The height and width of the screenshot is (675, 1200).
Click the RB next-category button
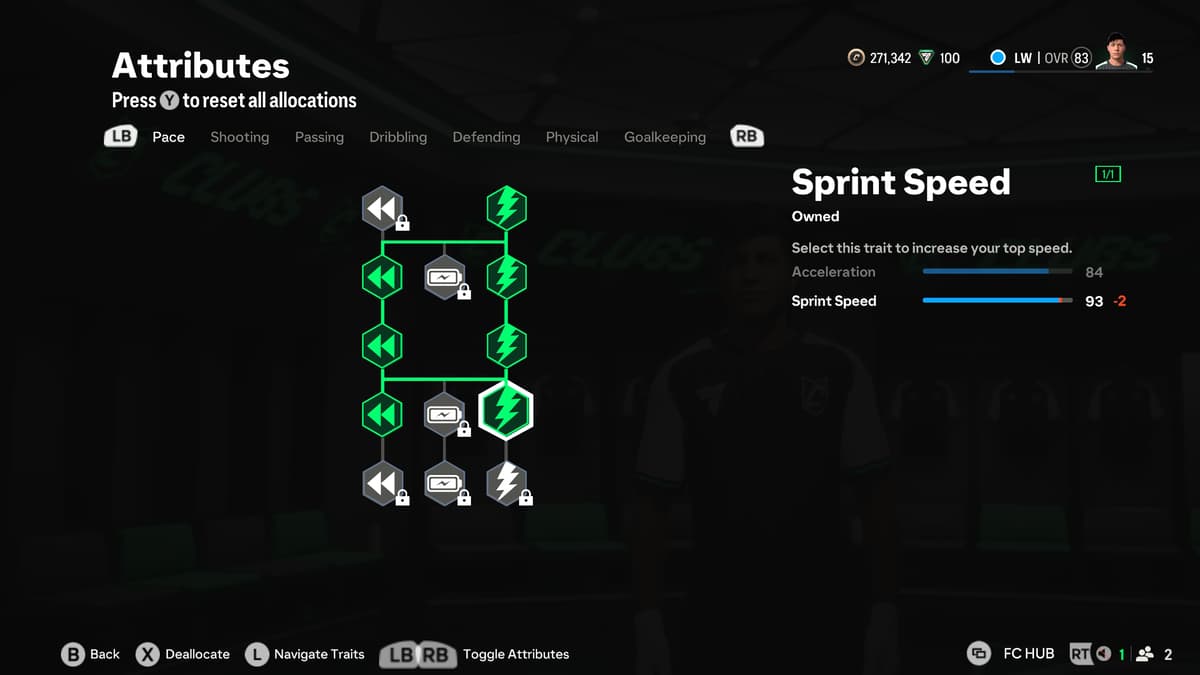click(747, 136)
